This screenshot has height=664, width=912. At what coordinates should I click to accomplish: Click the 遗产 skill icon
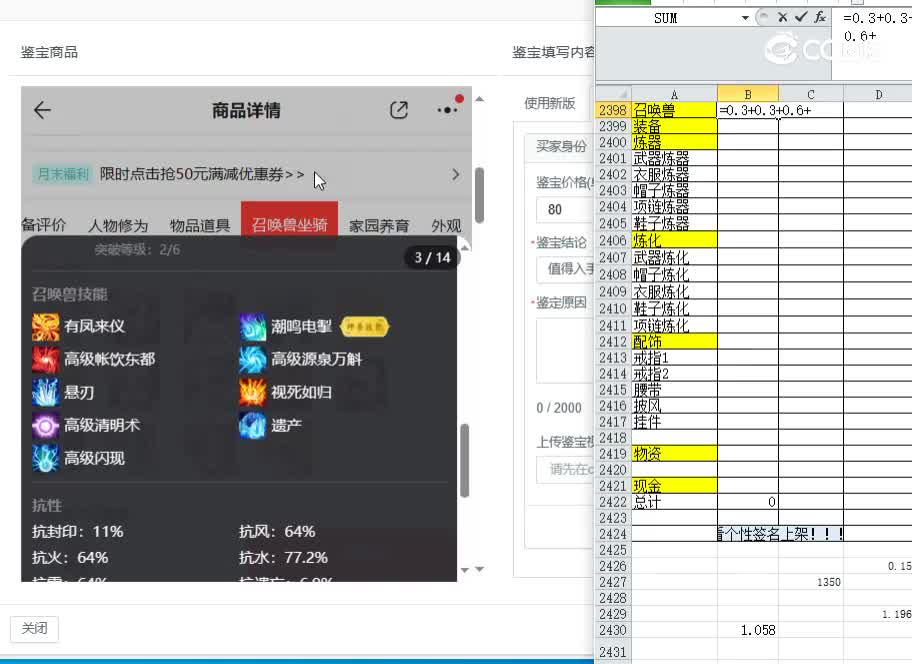(252, 426)
